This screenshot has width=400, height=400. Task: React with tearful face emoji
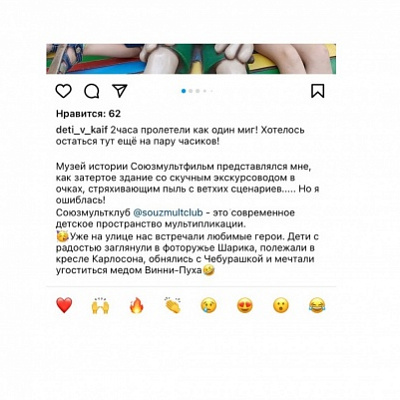[209, 305]
